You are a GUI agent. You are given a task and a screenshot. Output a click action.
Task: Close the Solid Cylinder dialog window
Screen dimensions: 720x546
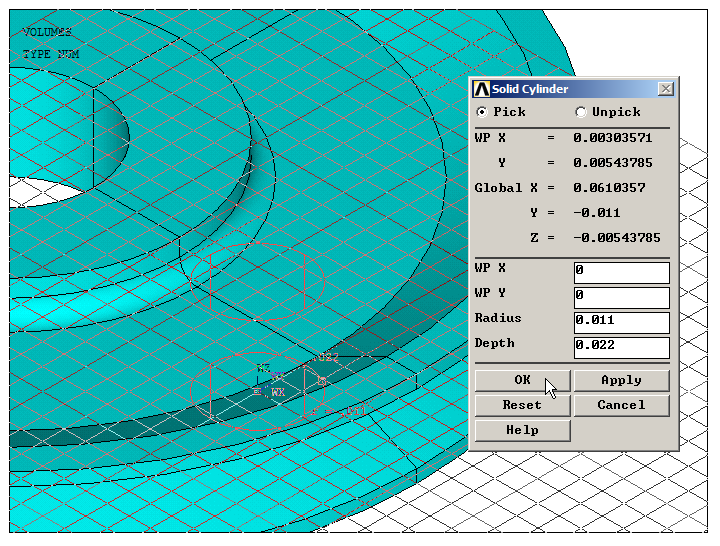[666, 89]
